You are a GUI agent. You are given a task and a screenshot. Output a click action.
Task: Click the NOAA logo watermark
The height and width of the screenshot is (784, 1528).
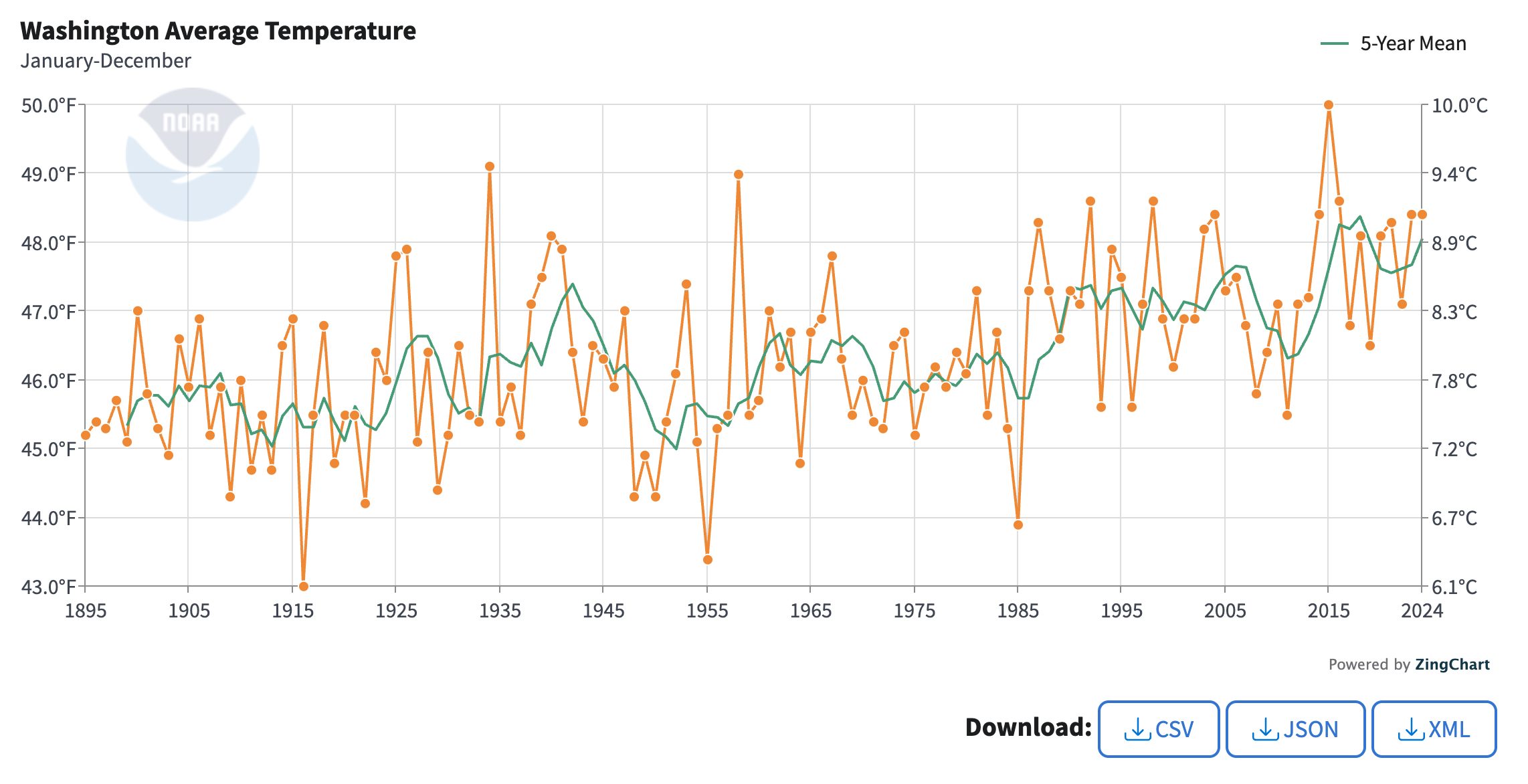pos(192,154)
